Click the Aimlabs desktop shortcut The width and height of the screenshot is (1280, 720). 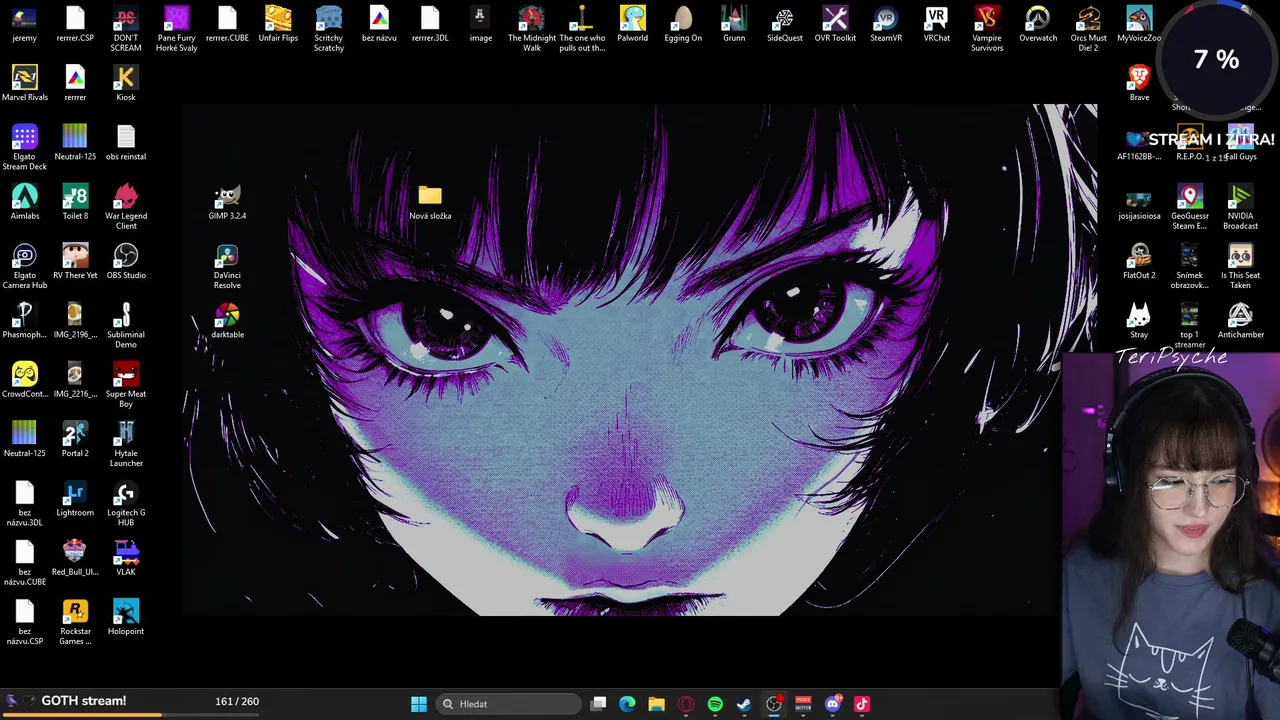[x=25, y=201]
